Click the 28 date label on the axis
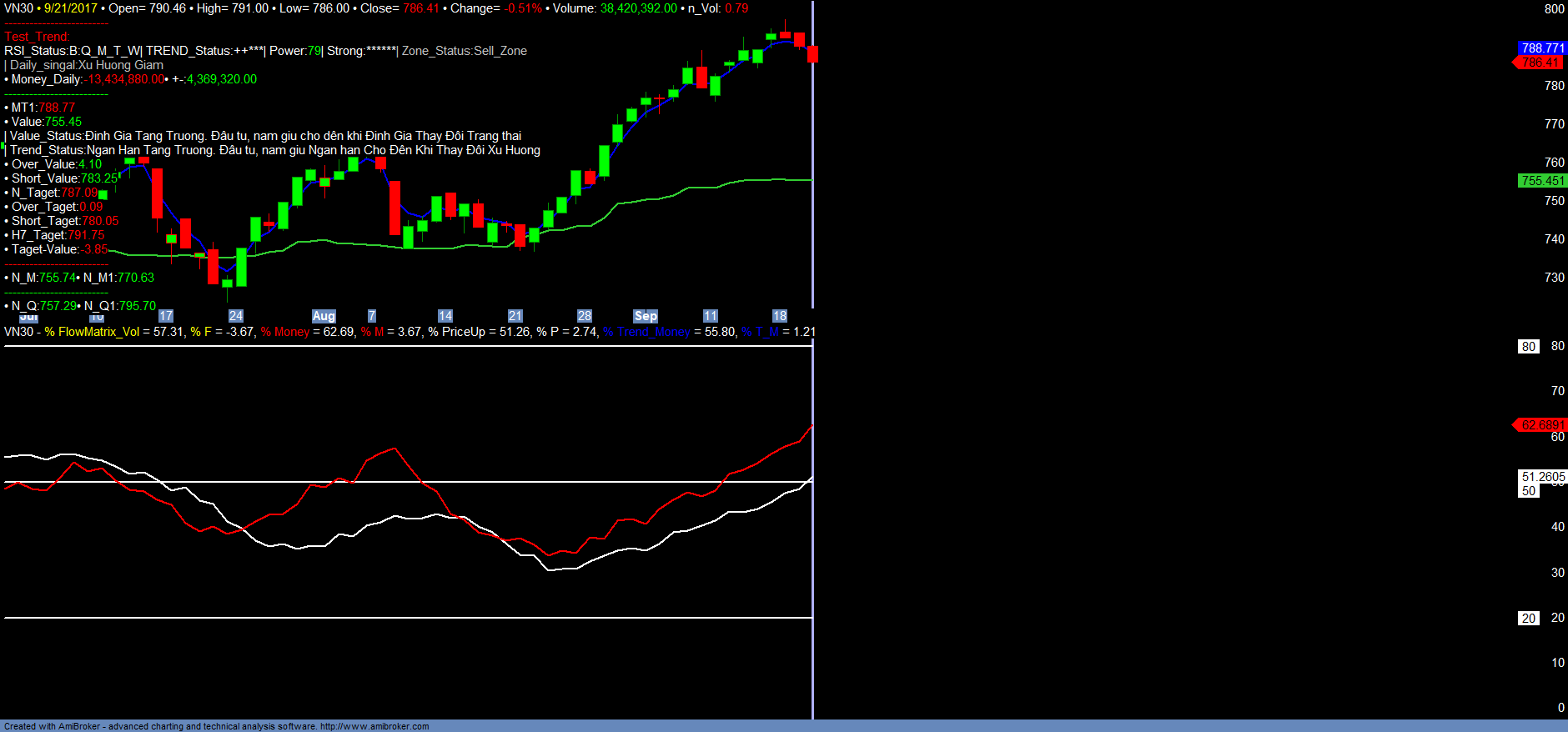Viewport: 1568px width, 732px height. (585, 316)
